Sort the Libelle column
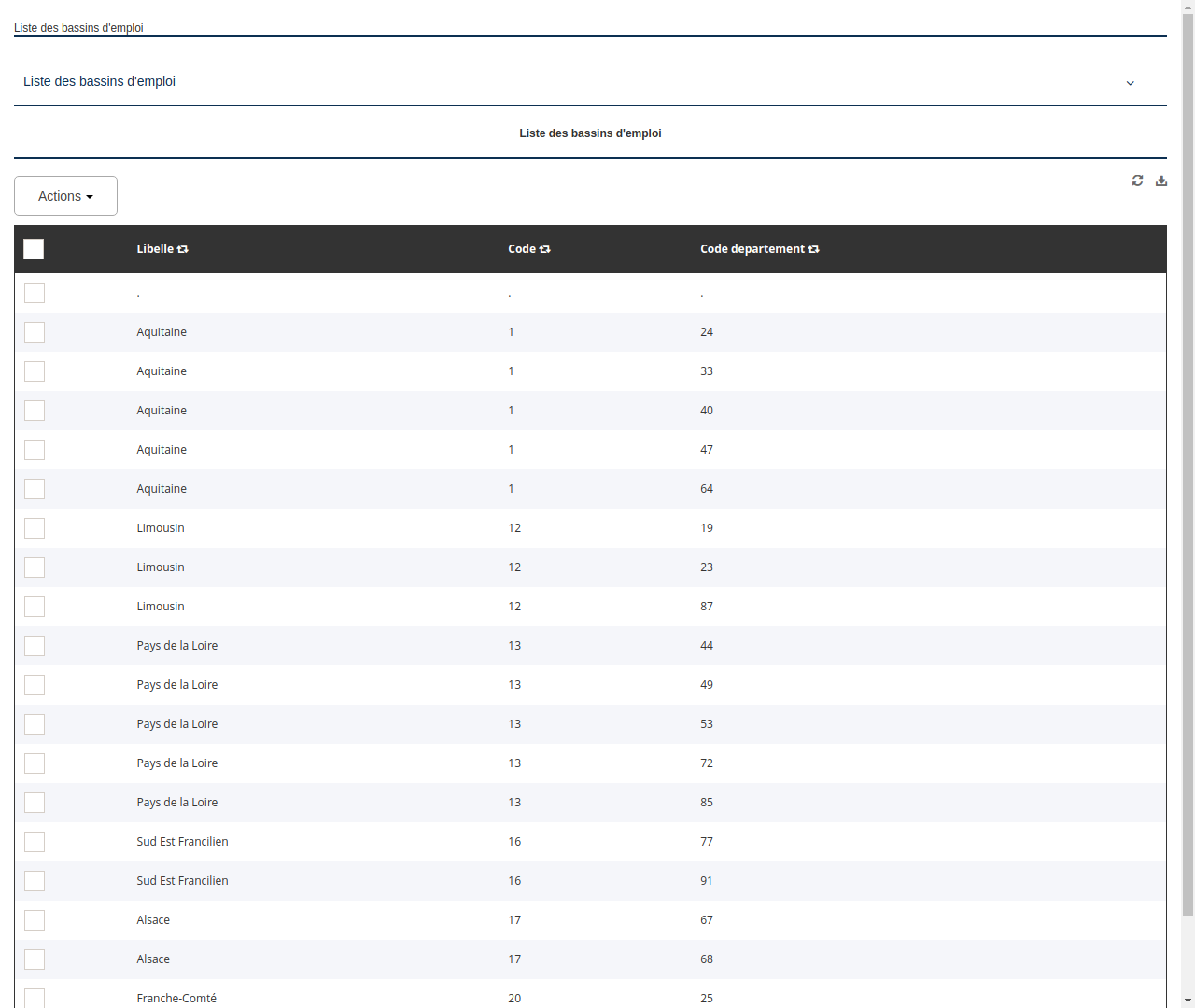Image resolution: width=1195 pixels, height=1008 pixels. pos(182,249)
